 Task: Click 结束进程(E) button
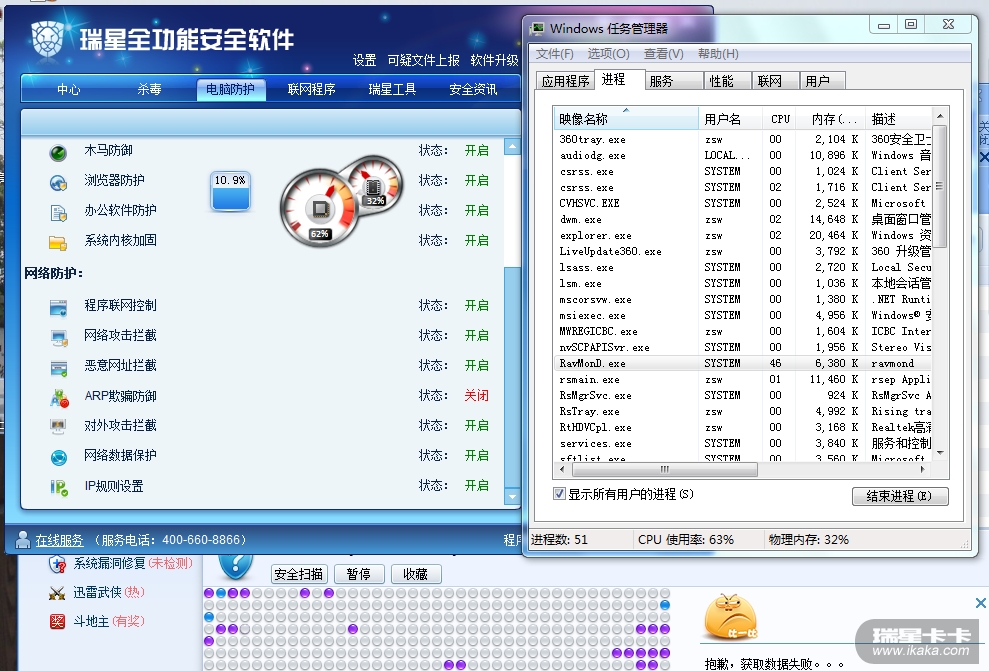(899, 496)
